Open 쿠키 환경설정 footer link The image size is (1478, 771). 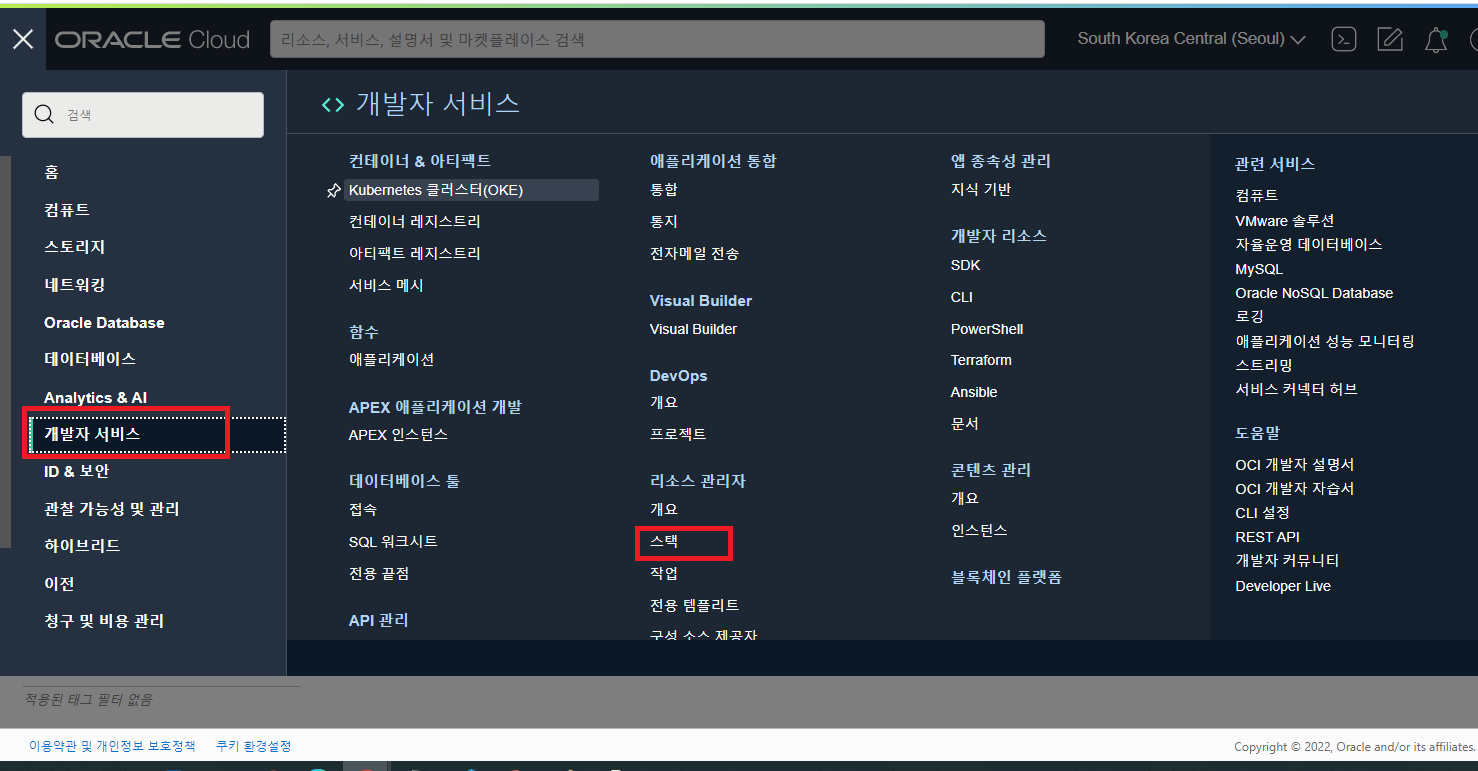254,746
